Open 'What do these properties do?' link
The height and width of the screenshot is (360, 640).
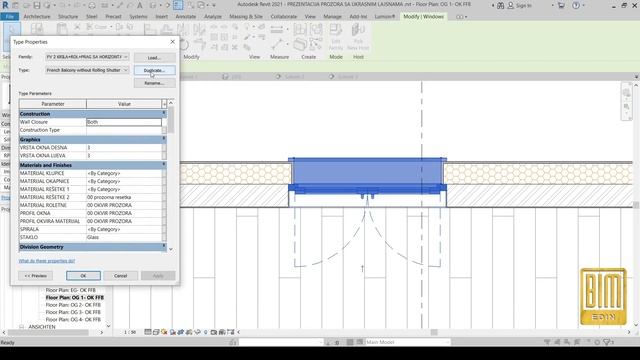tap(47, 260)
